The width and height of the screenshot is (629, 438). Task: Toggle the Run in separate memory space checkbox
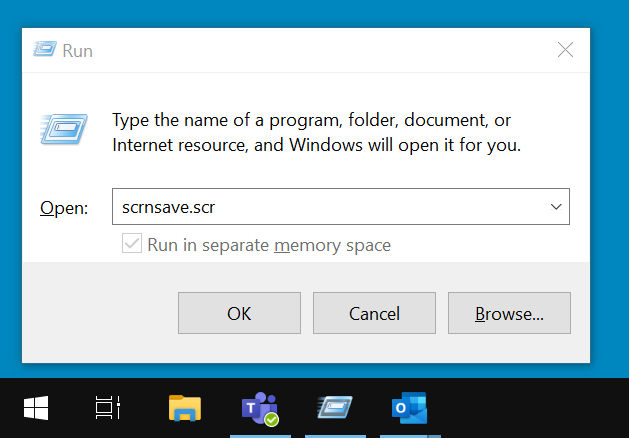[132, 243]
